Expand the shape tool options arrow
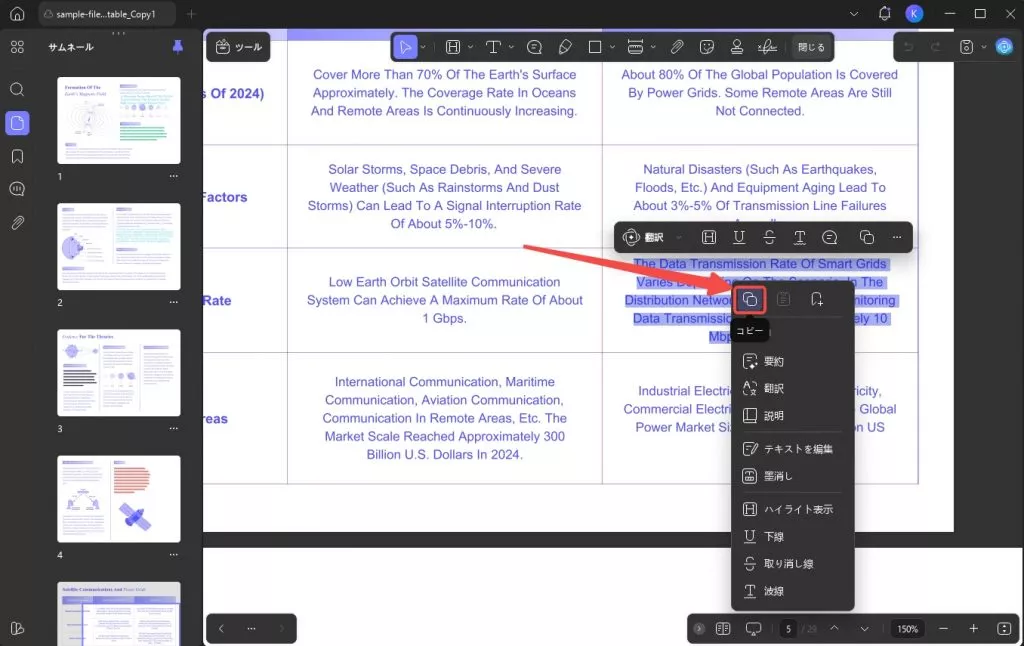 point(612,47)
